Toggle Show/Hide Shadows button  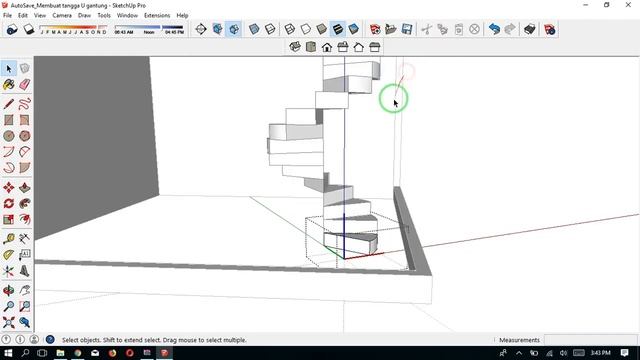29,29
